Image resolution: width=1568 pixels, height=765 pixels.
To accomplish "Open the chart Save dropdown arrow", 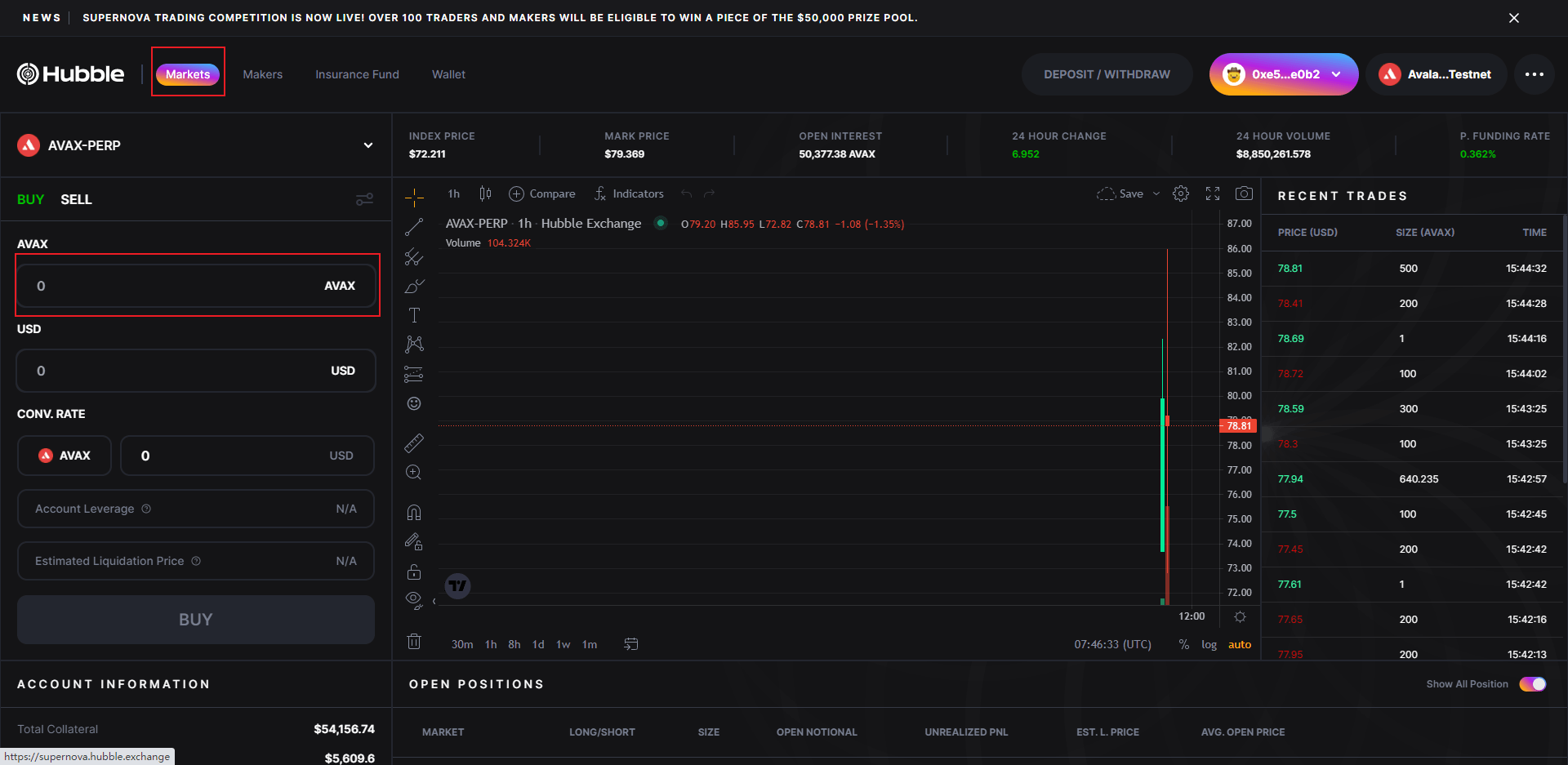I will coord(1156,193).
